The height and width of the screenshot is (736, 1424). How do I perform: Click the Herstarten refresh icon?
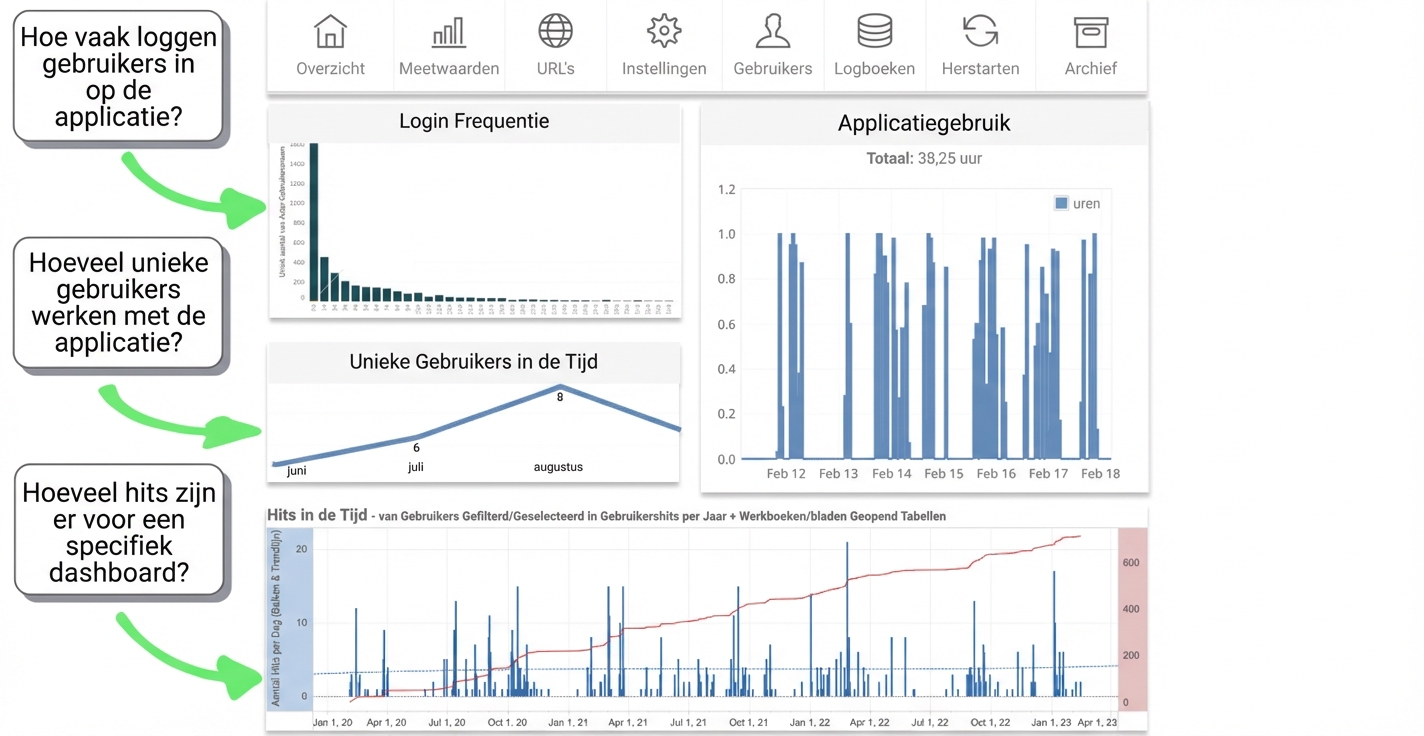click(981, 31)
